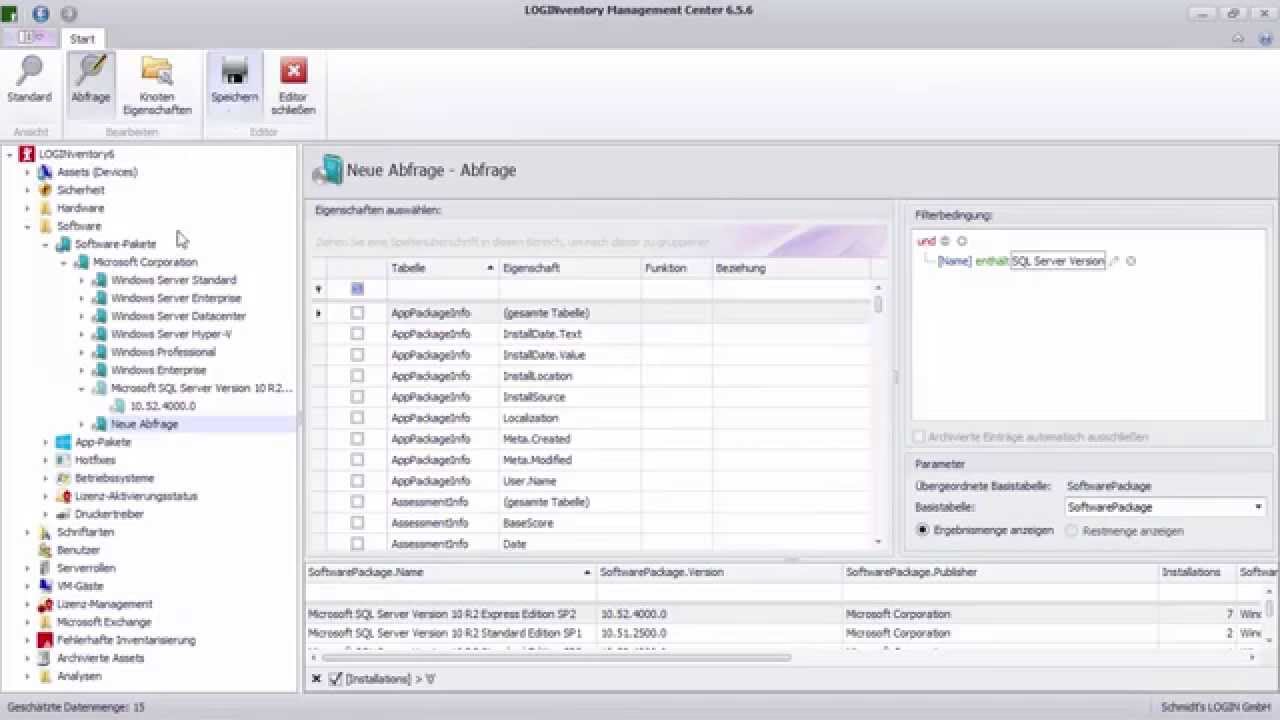Select the VM-Gäste node
1280x720 pixels.
80,586
